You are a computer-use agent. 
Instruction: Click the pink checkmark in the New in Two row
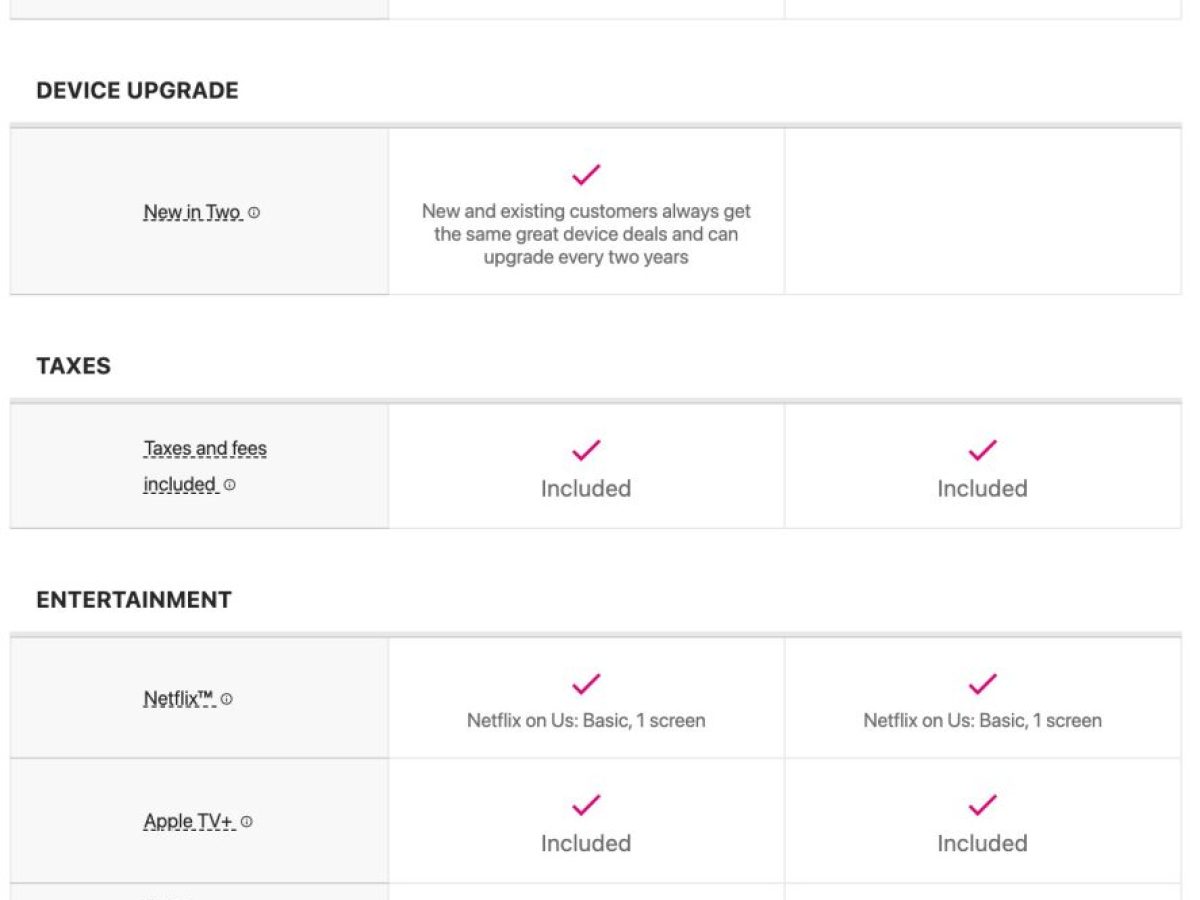point(586,175)
